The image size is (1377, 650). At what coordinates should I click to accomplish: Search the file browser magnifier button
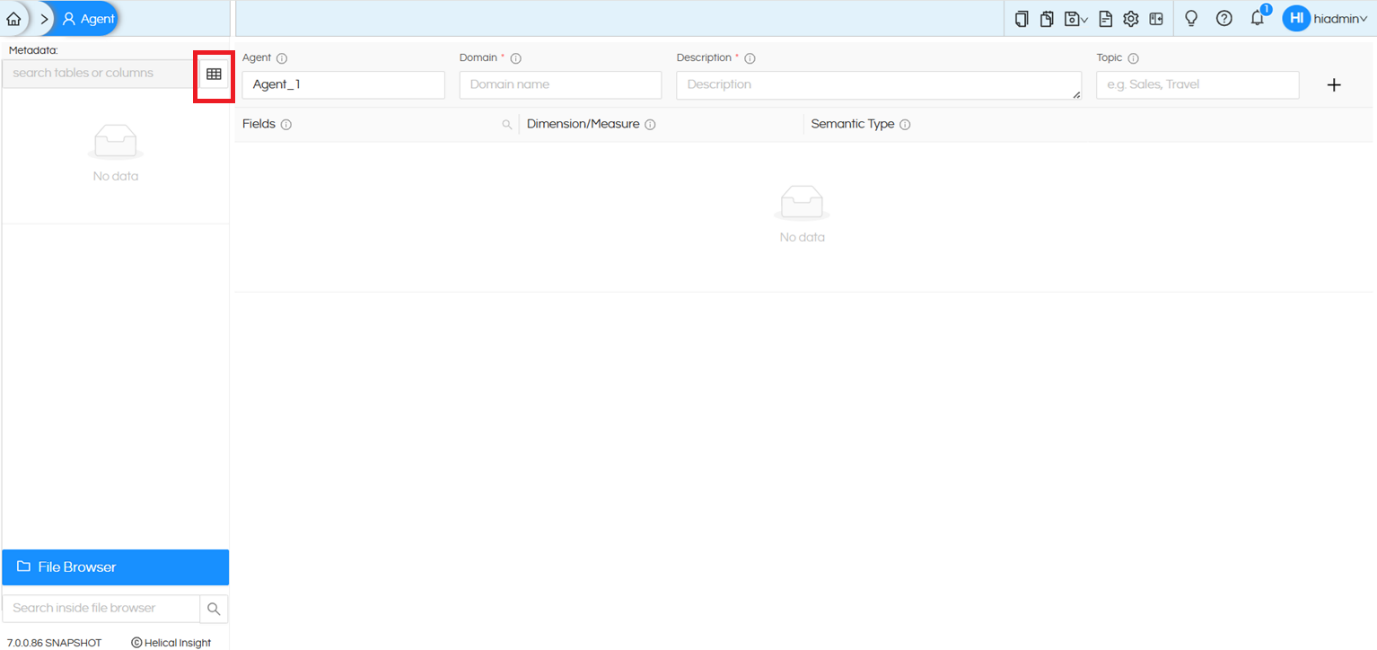click(214, 608)
